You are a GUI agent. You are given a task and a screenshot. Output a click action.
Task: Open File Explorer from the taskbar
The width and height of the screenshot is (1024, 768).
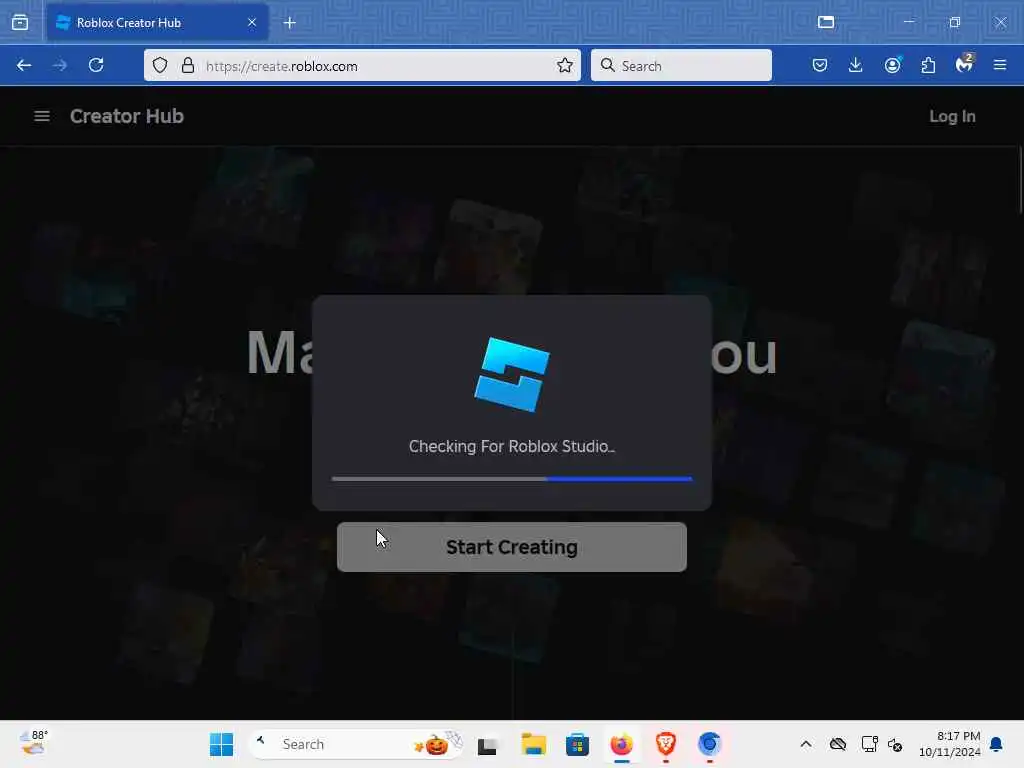tap(533, 744)
